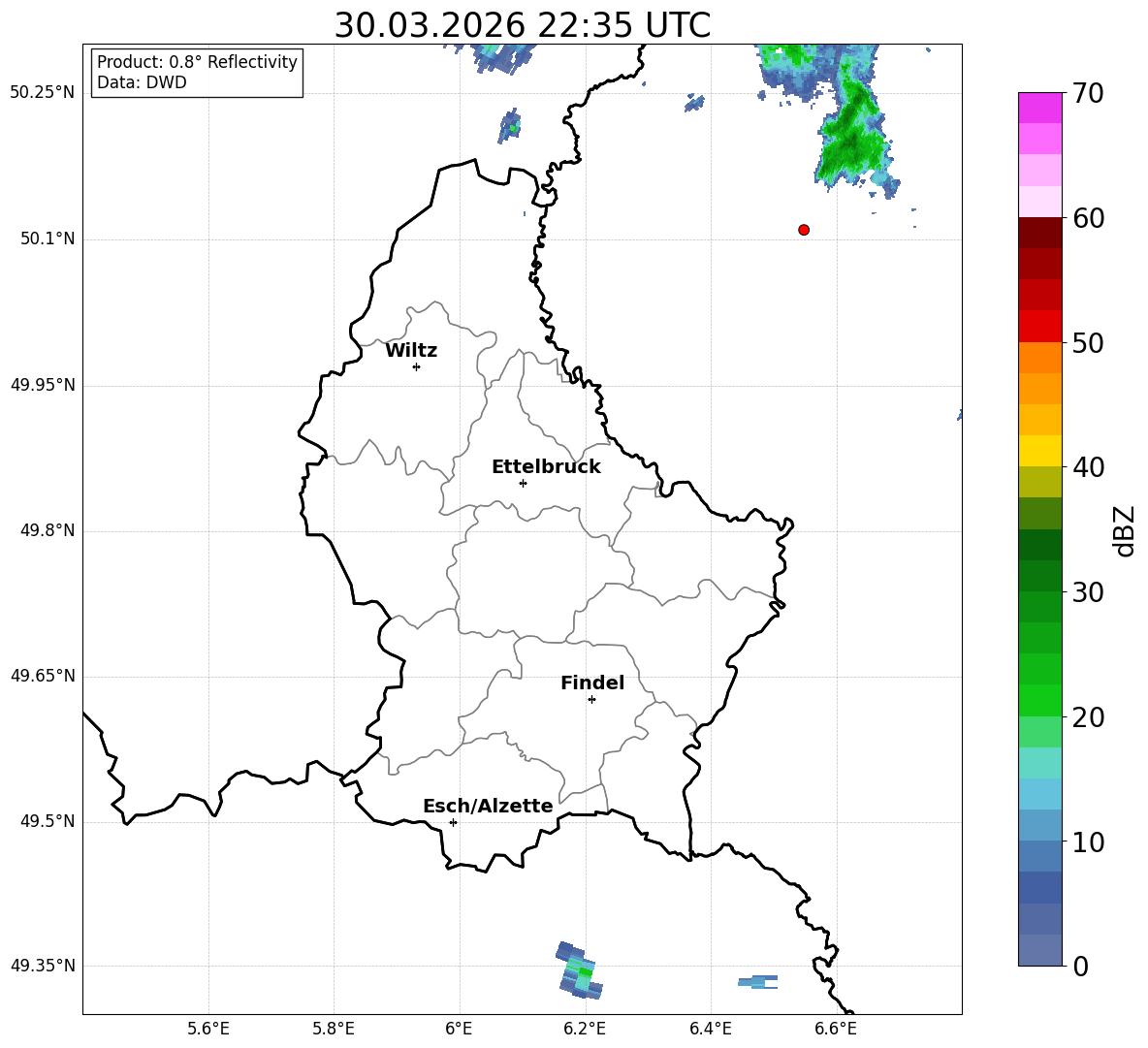Click the colorbar tick label 10

(1088, 842)
